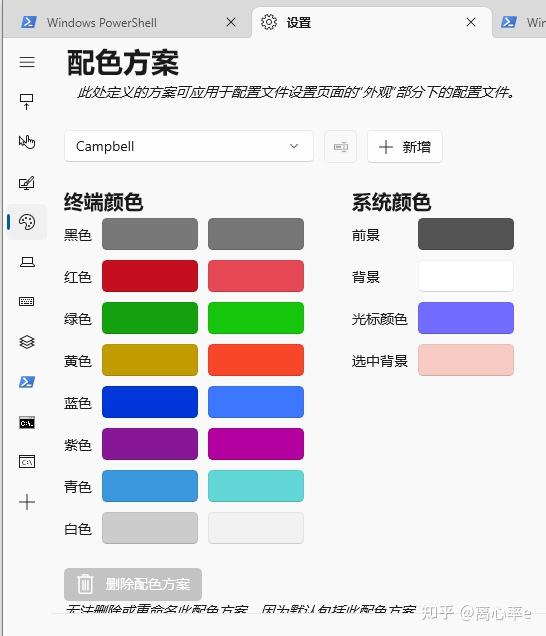Add a new profile with plus icon

27,502
